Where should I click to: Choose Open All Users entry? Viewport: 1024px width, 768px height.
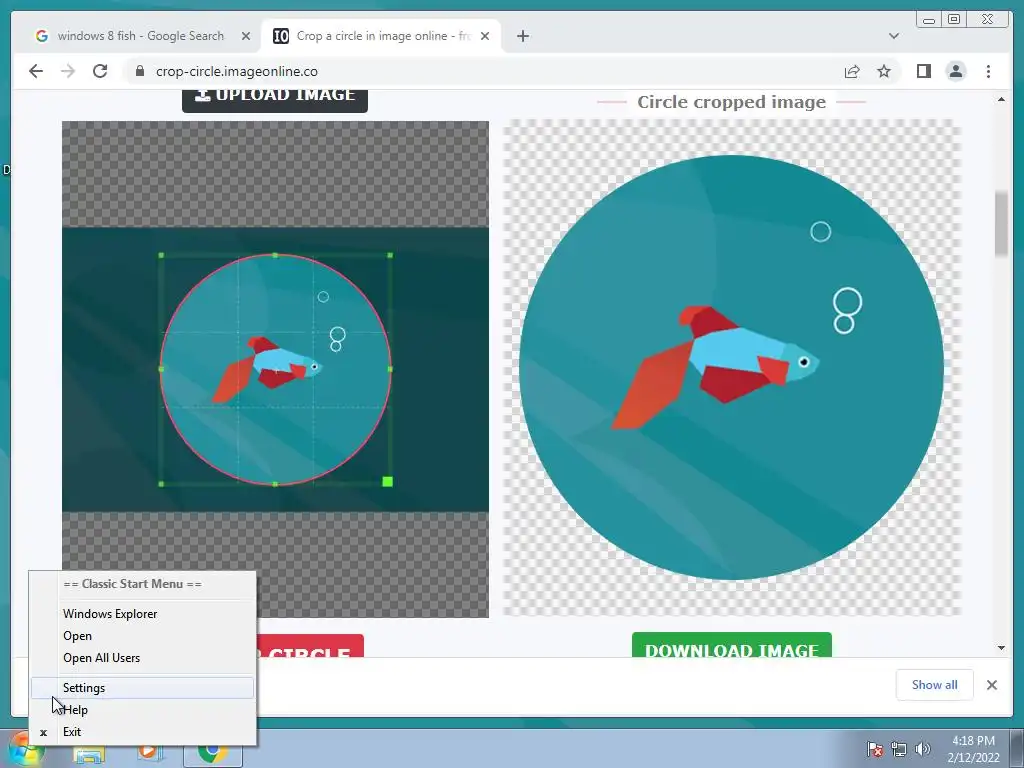tap(142, 658)
